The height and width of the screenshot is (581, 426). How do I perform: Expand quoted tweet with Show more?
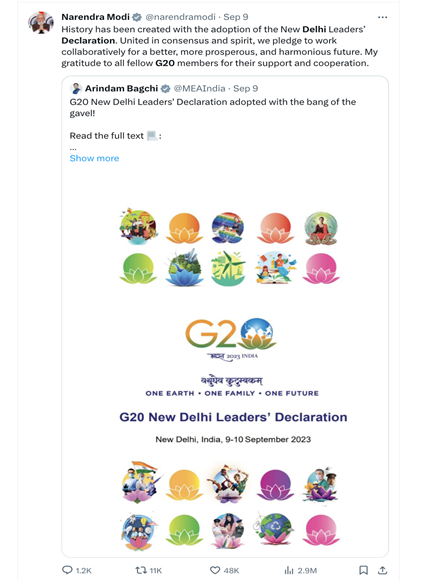pos(94,158)
